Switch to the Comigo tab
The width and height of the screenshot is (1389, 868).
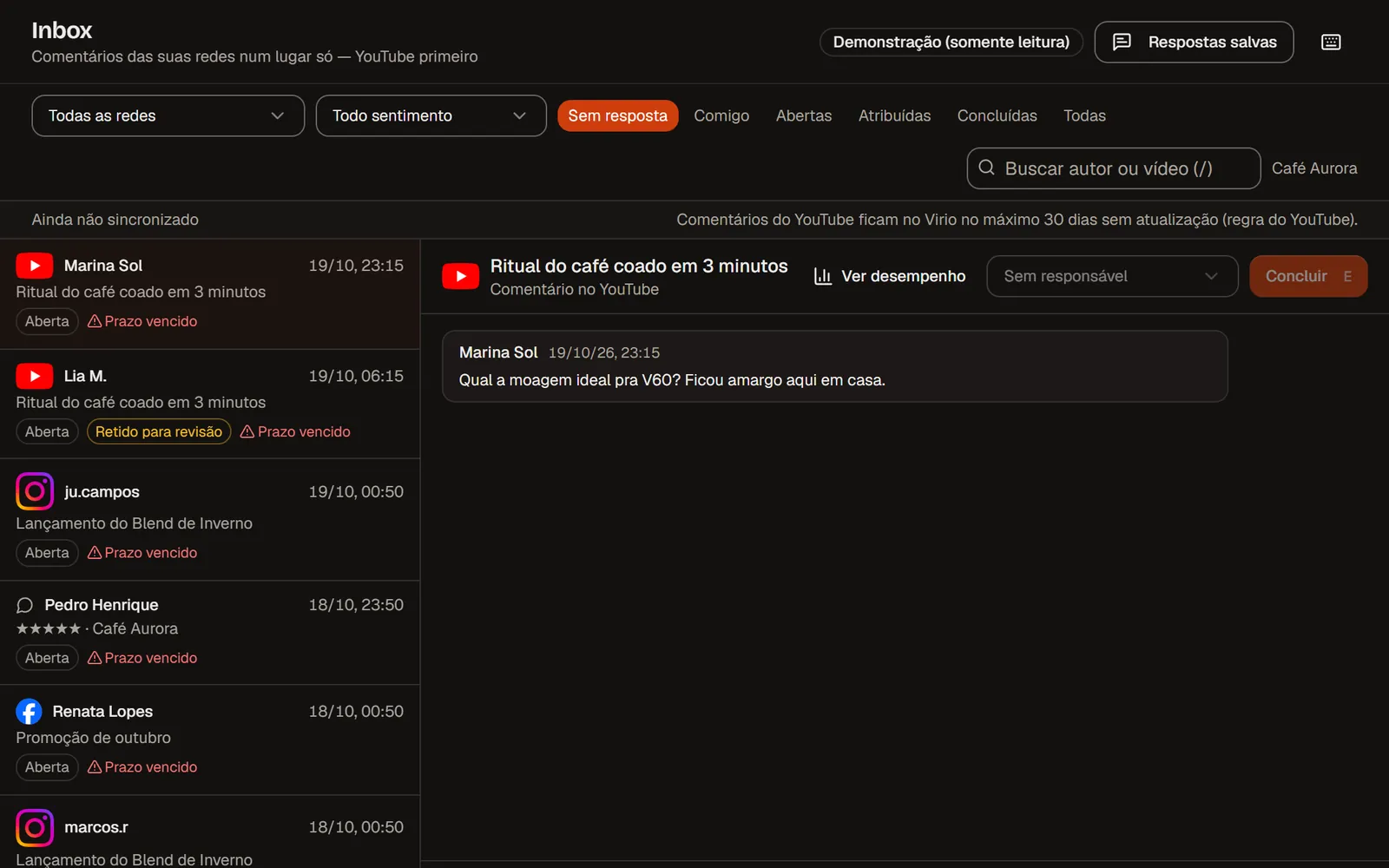[721, 115]
